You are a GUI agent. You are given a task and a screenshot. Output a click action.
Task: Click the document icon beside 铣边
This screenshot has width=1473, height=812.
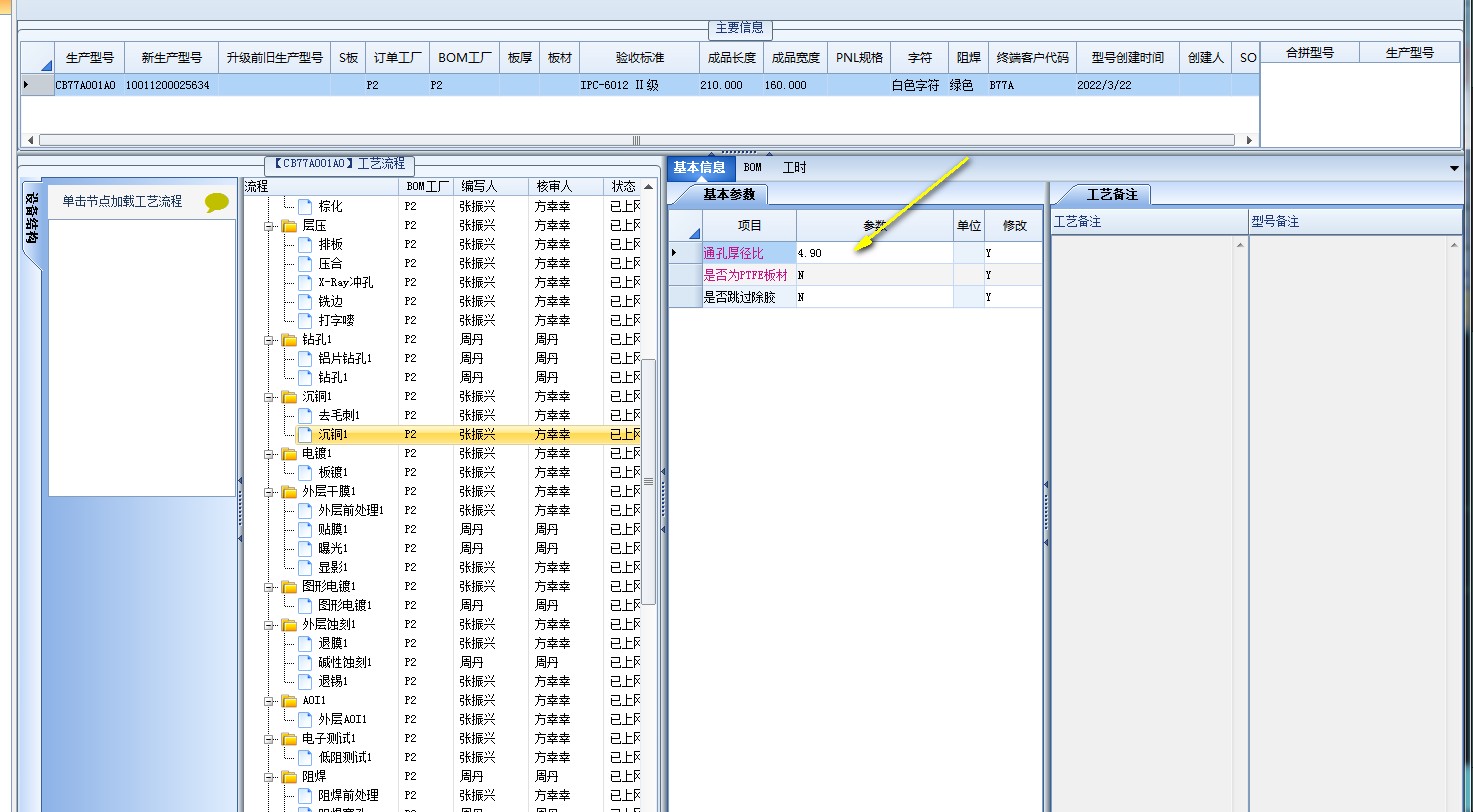coord(305,301)
